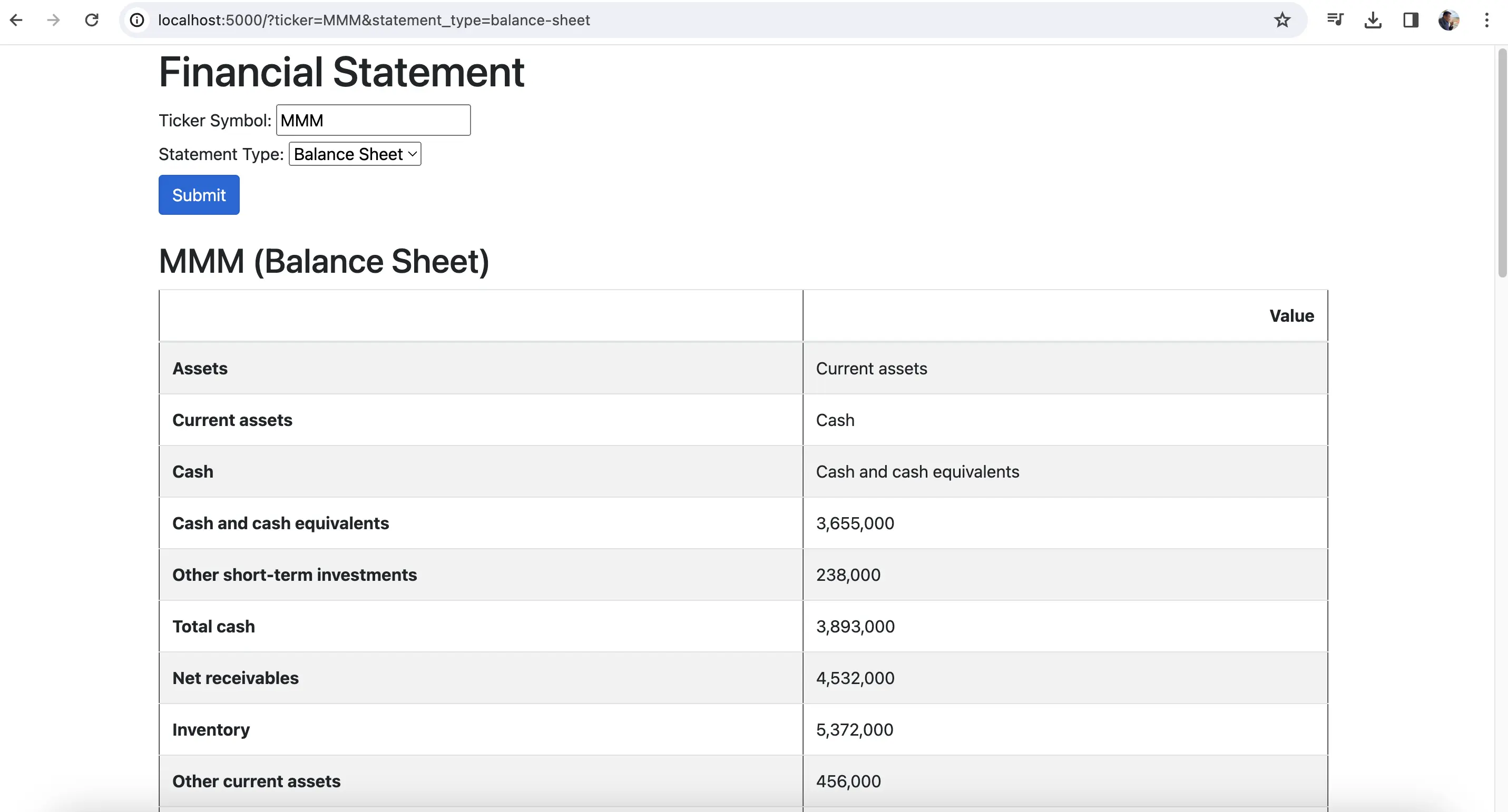Screen dimensions: 1508x812
Task: Click Cash and cash equivalents in Value column
Action: 917,471
